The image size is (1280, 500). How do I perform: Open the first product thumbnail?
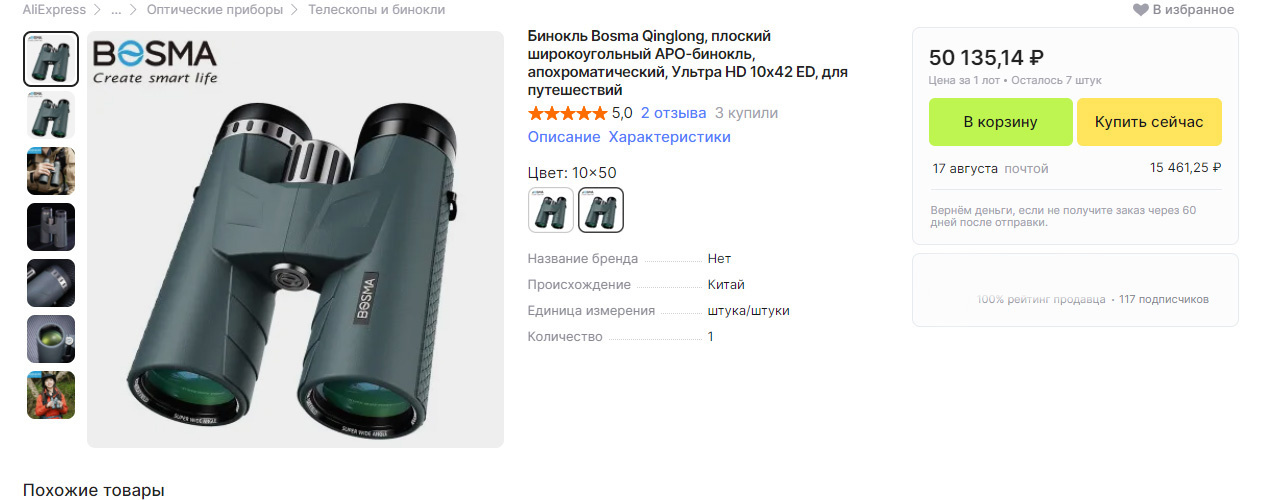coord(51,59)
